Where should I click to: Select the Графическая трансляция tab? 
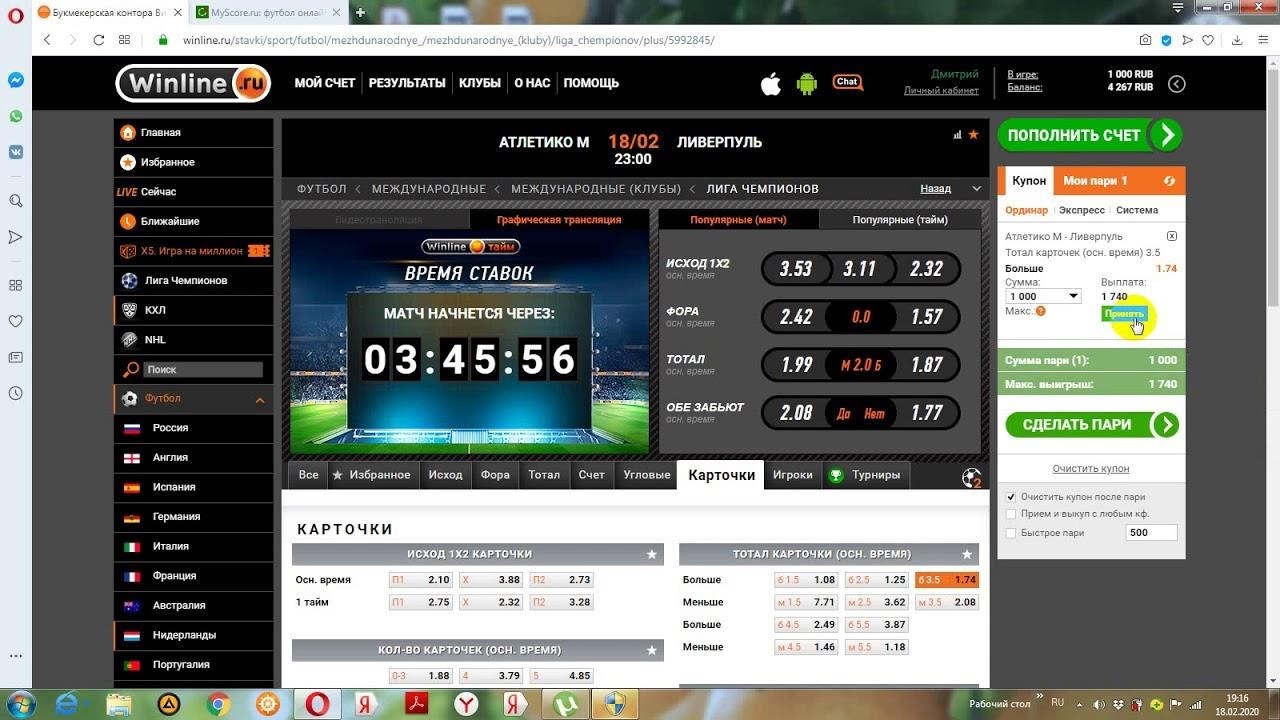(x=559, y=220)
